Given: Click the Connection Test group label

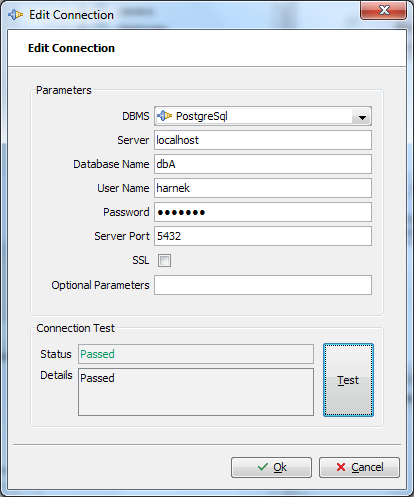Looking at the screenshot, I should click(75, 328).
